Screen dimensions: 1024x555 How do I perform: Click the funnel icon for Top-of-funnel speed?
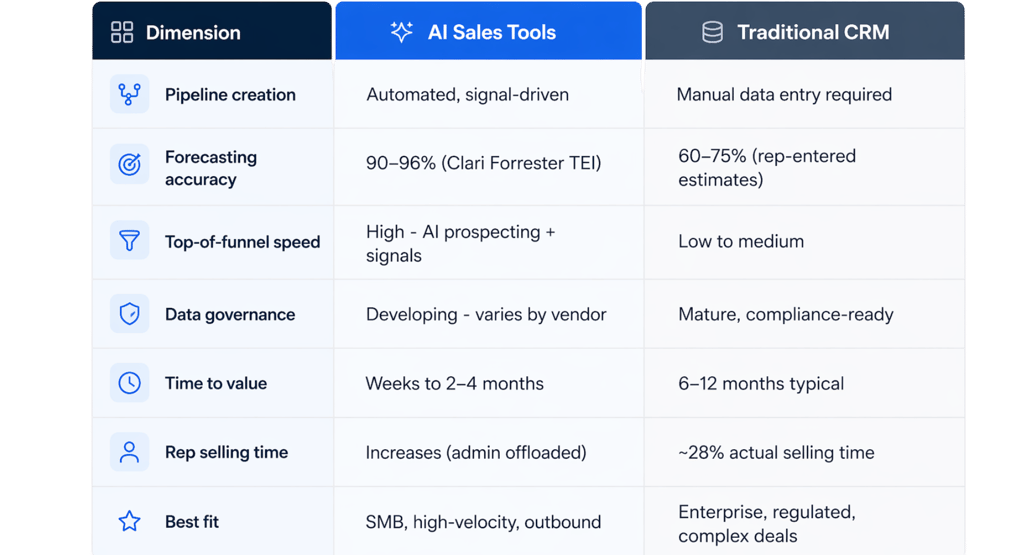click(x=129, y=241)
